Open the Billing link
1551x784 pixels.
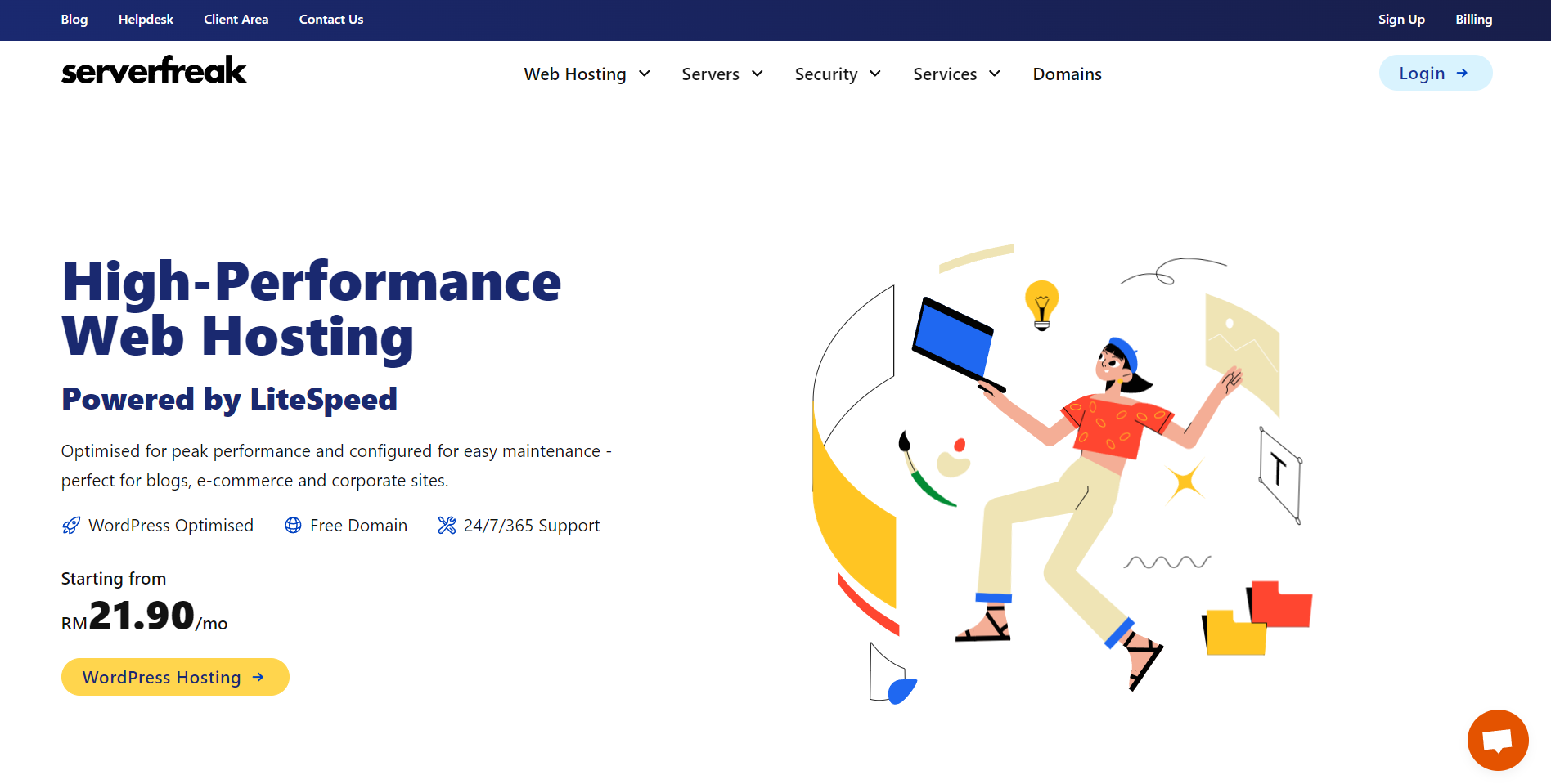coord(1473,20)
